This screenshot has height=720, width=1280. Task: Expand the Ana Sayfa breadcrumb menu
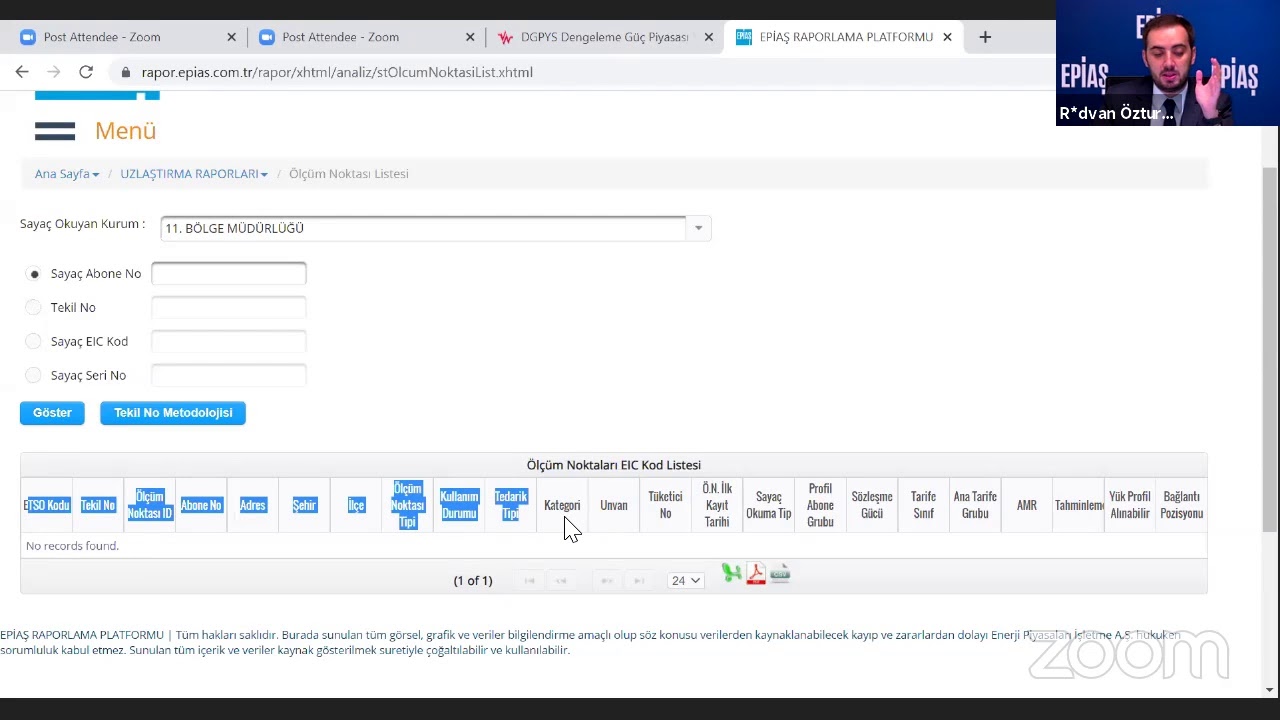click(x=67, y=174)
